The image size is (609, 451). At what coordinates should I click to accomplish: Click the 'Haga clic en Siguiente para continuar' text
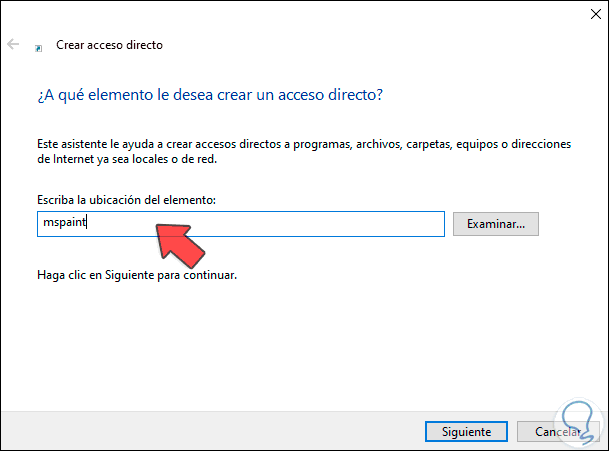coord(136,274)
